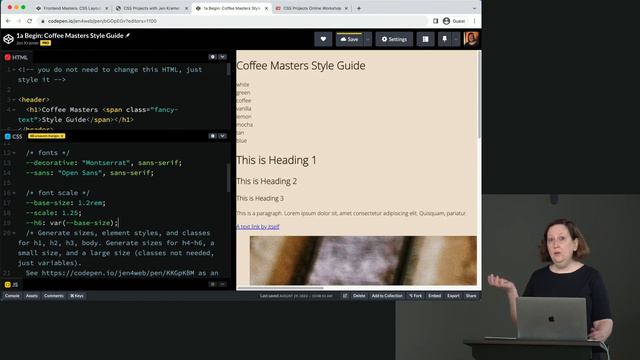The height and width of the screenshot is (360, 640).
Task: Pin this pen with the pin icon
Action: click(x=444, y=39)
